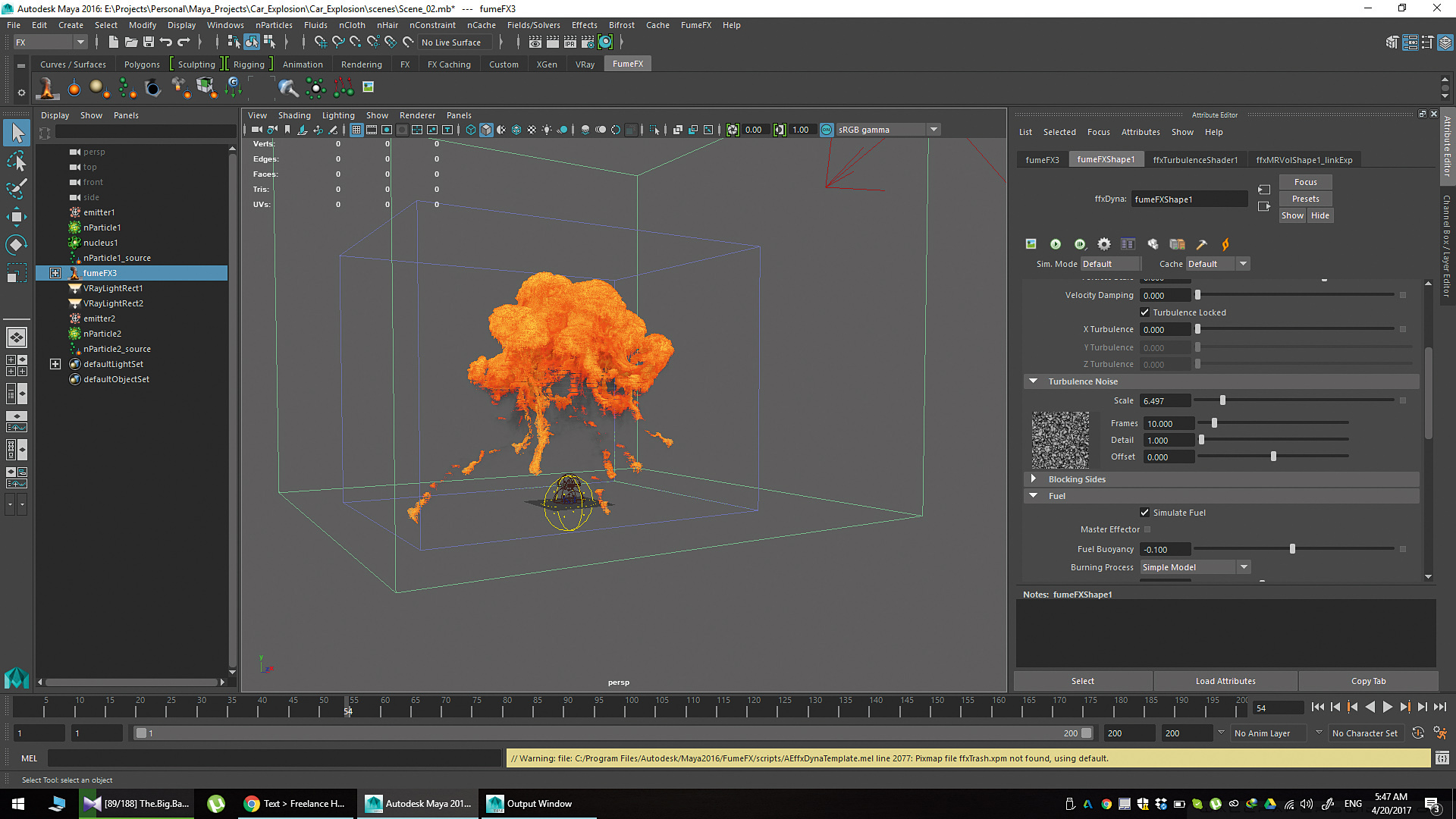Click the Presets button

click(1305, 199)
